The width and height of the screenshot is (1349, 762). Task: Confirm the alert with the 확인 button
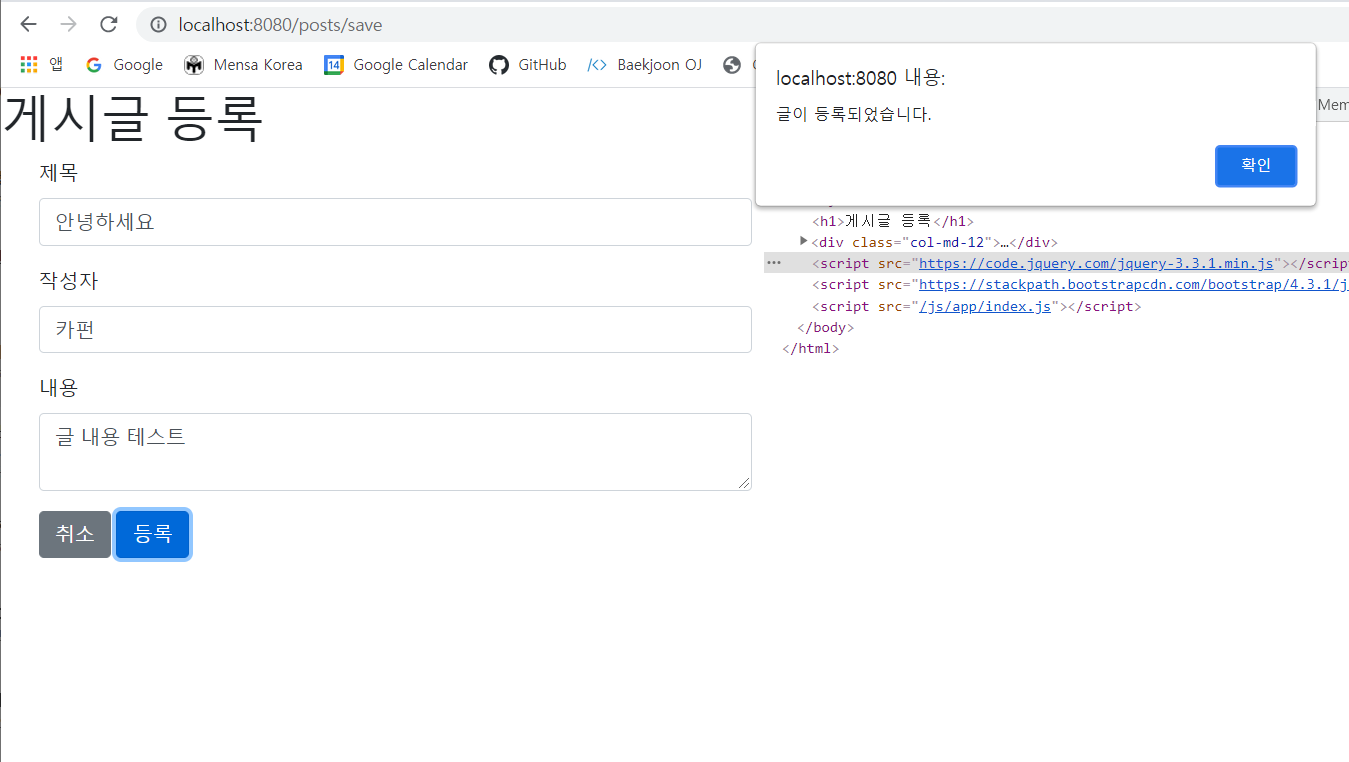(1256, 166)
